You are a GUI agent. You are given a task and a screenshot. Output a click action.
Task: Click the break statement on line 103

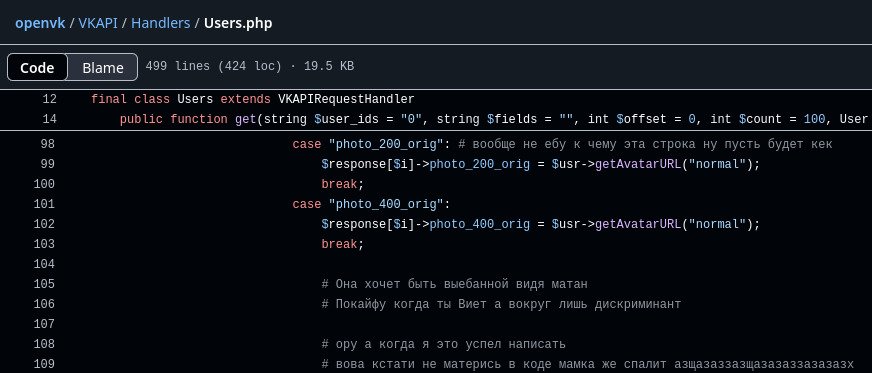pos(339,245)
